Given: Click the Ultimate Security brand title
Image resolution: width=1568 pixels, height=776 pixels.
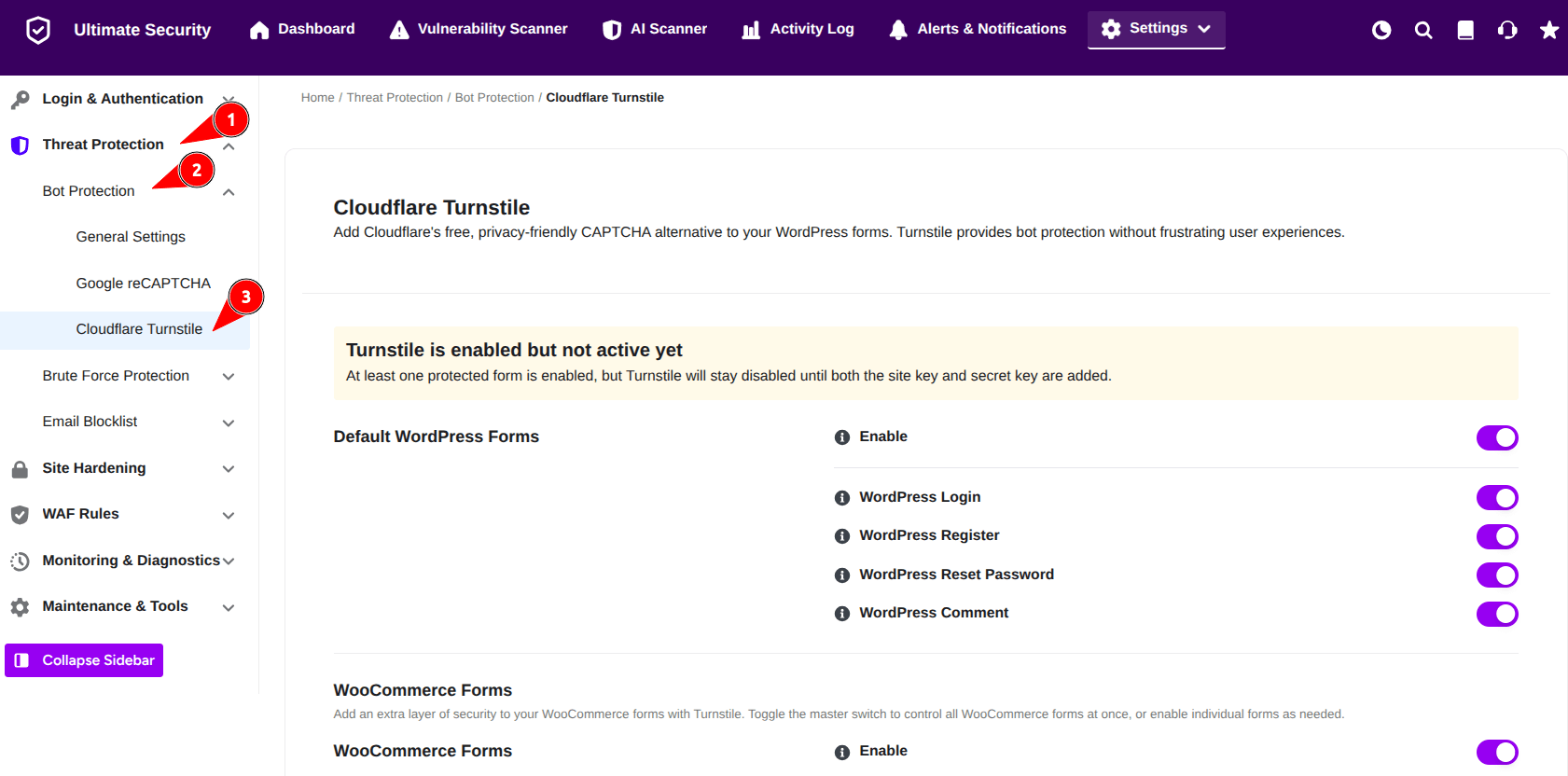Looking at the screenshot, I should click(143, 30).
